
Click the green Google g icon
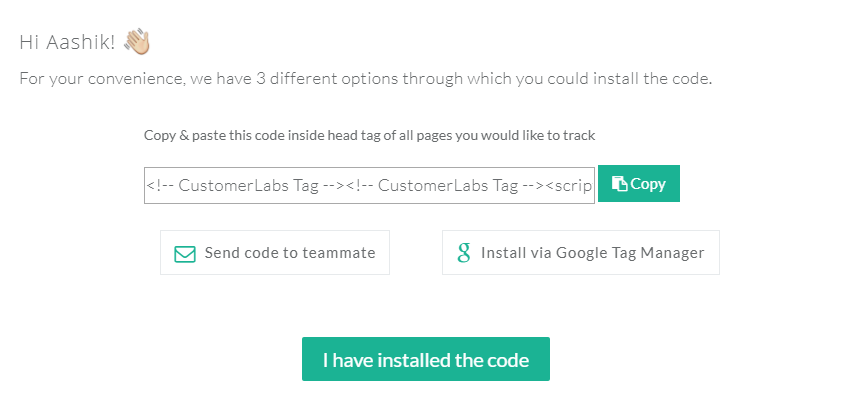tap(463, 252)
